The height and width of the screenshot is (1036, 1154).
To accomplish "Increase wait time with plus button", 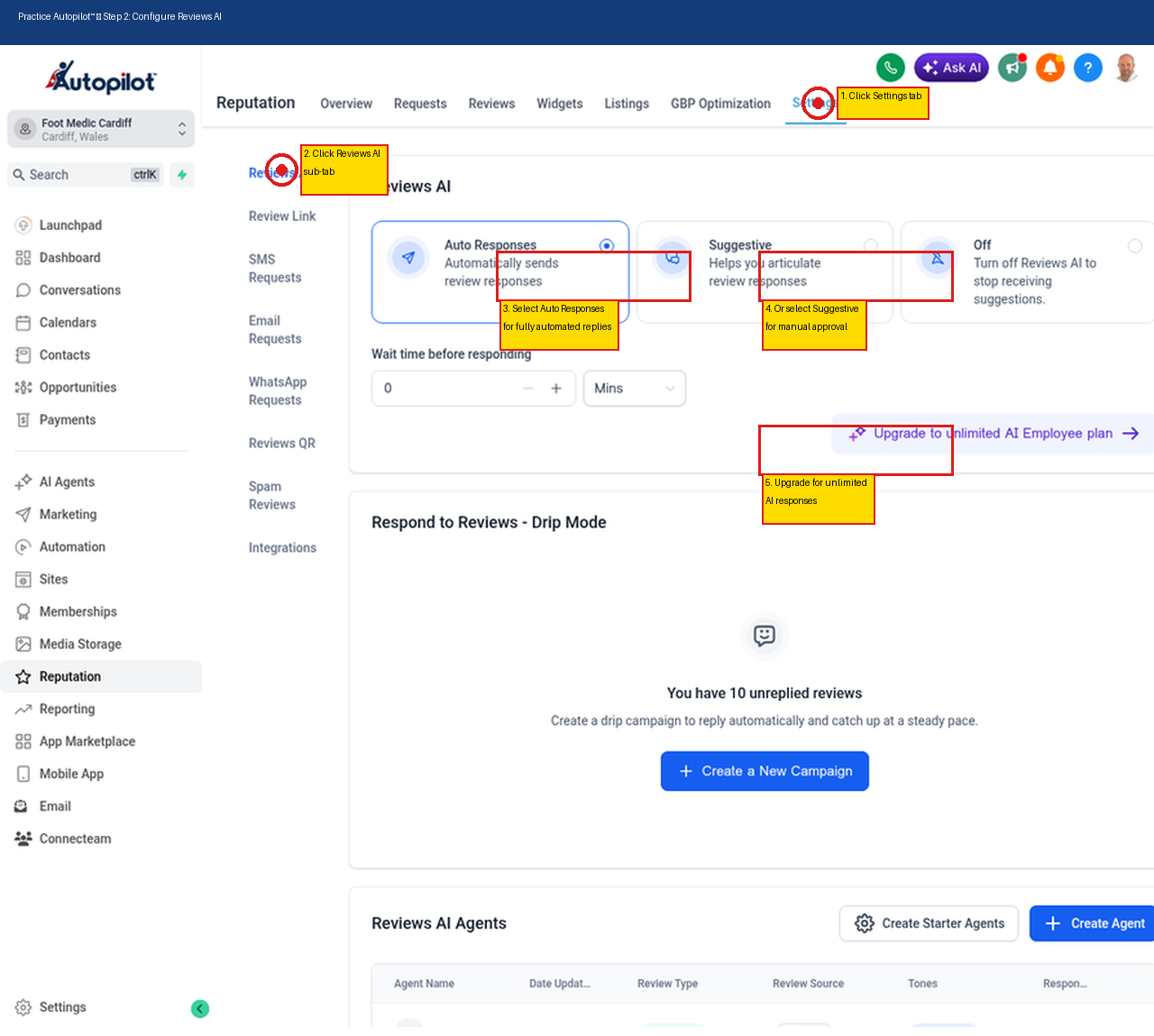I will pyautogui.click(x=556, y=389).
